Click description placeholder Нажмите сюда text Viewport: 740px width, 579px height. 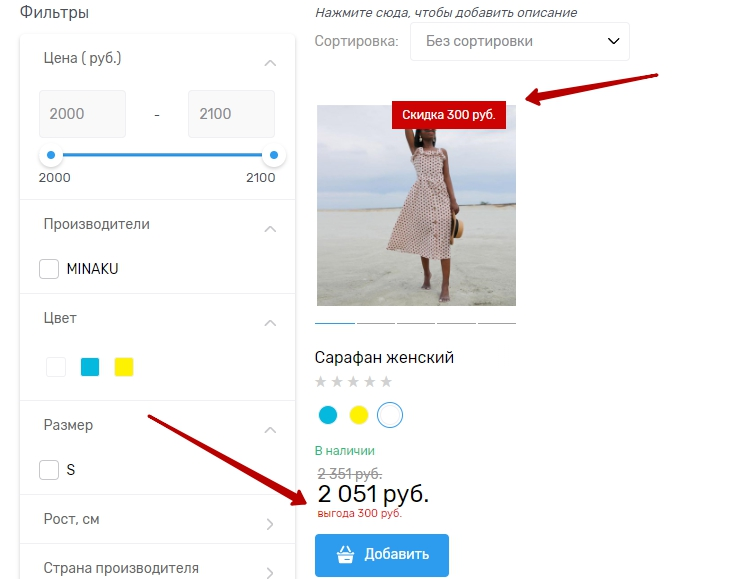pos(445,13)
